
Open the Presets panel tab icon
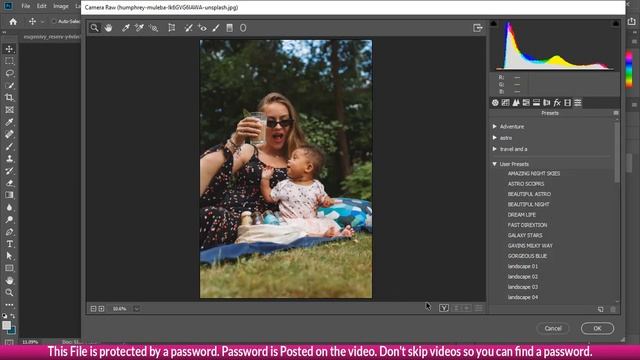(578, 103)
